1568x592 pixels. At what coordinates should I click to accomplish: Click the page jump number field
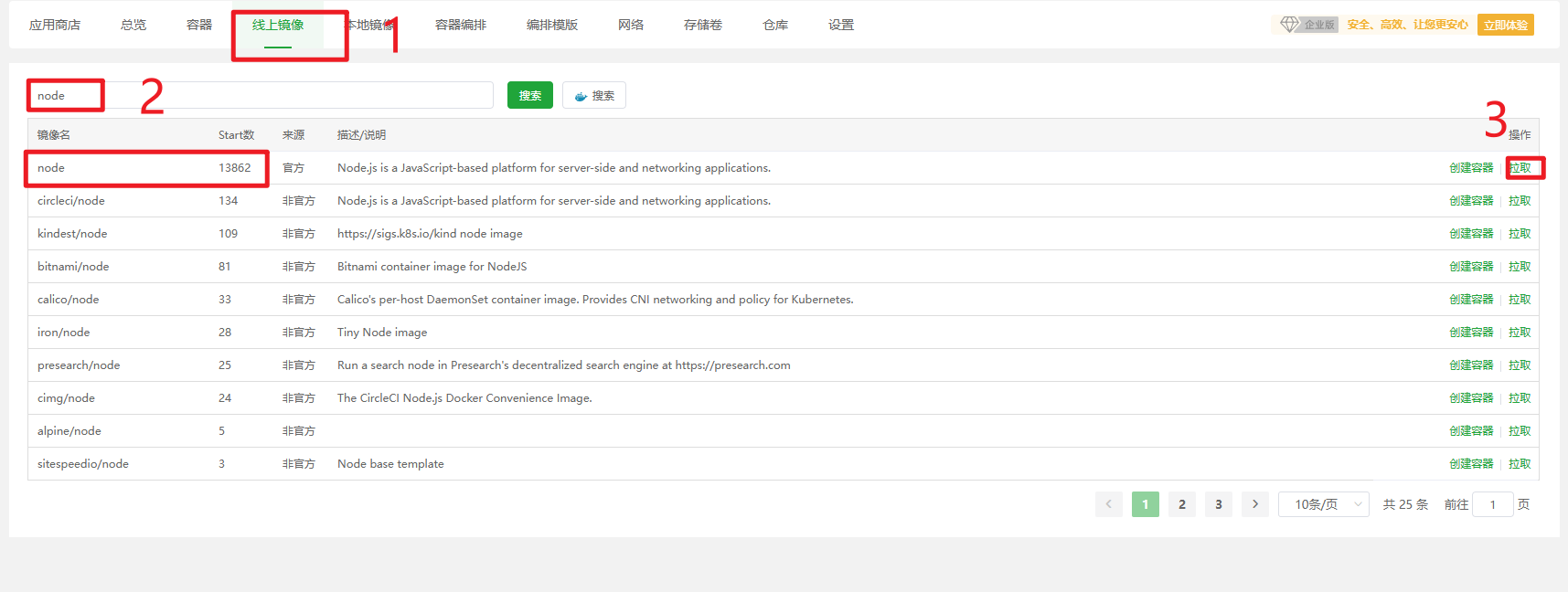coord(1492,504)
